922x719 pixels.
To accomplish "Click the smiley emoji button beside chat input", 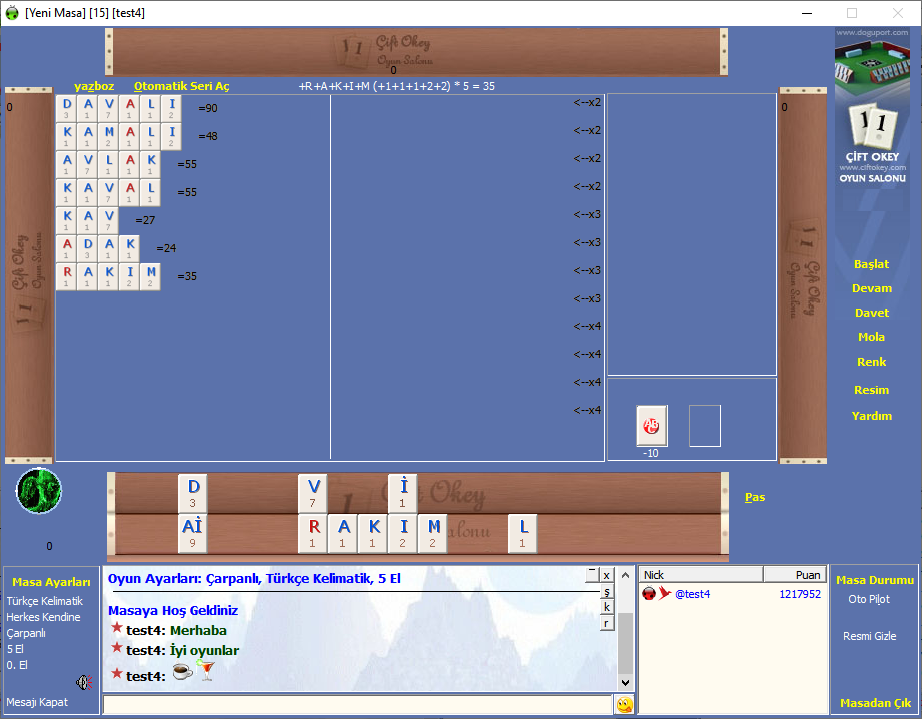I will coord(624,705).
